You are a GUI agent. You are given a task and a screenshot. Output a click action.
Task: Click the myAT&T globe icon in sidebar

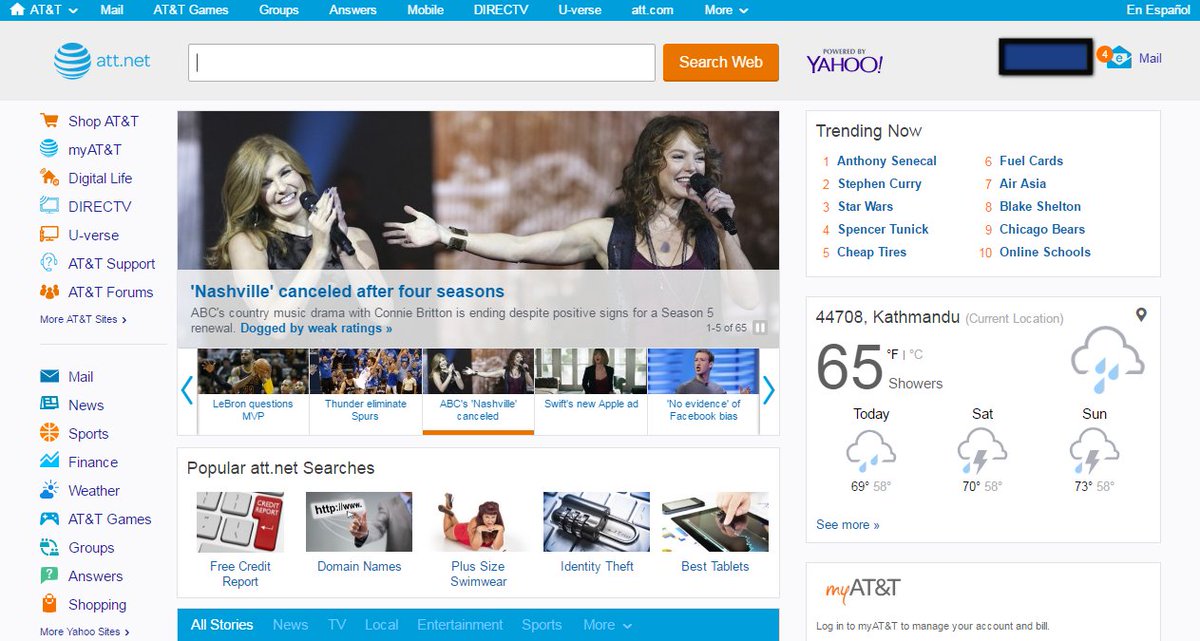pyautogui.click(x=49, y=149)
